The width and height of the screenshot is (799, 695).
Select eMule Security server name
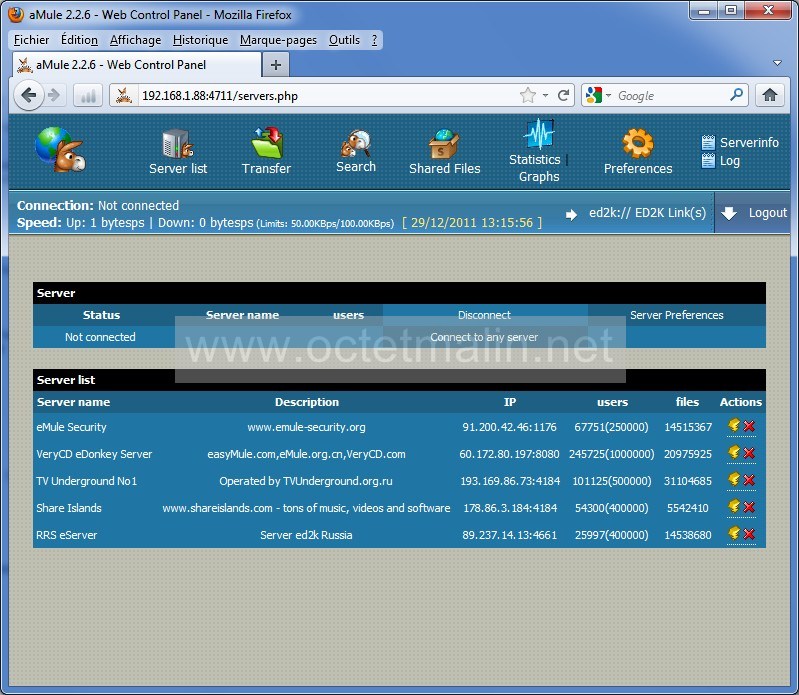pyautogui.click(x=71, y=427)
